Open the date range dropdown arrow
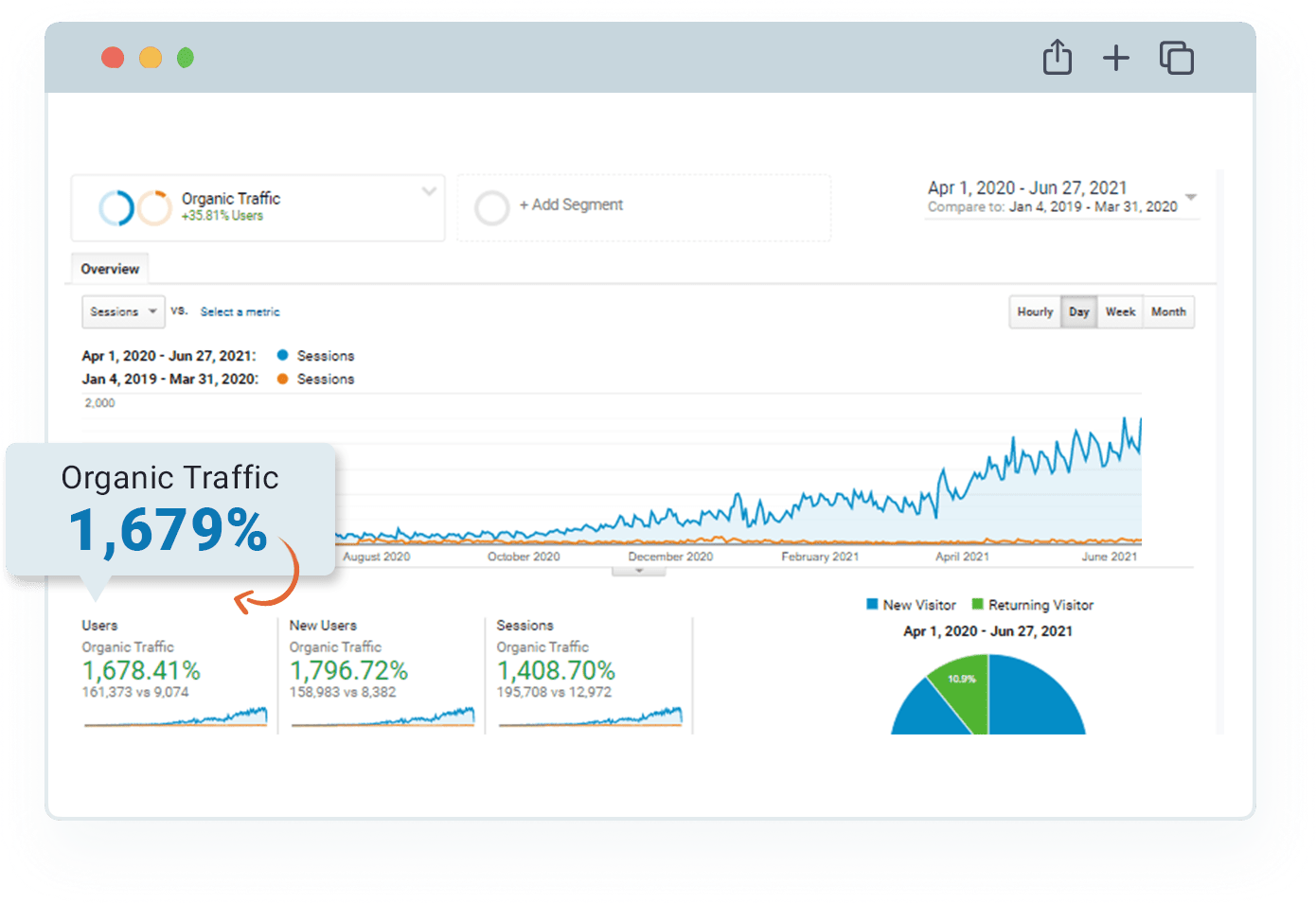The width and height of the screenshot is (1316, 903). click(x=1191, y=197)
